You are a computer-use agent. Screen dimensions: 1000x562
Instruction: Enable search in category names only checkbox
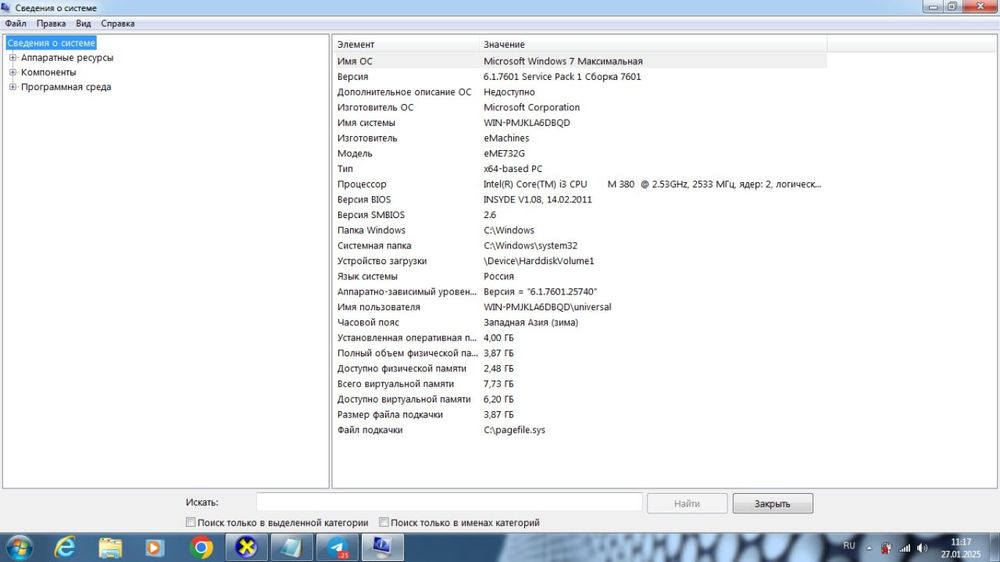pyautogui.click(x=383, y=522)
